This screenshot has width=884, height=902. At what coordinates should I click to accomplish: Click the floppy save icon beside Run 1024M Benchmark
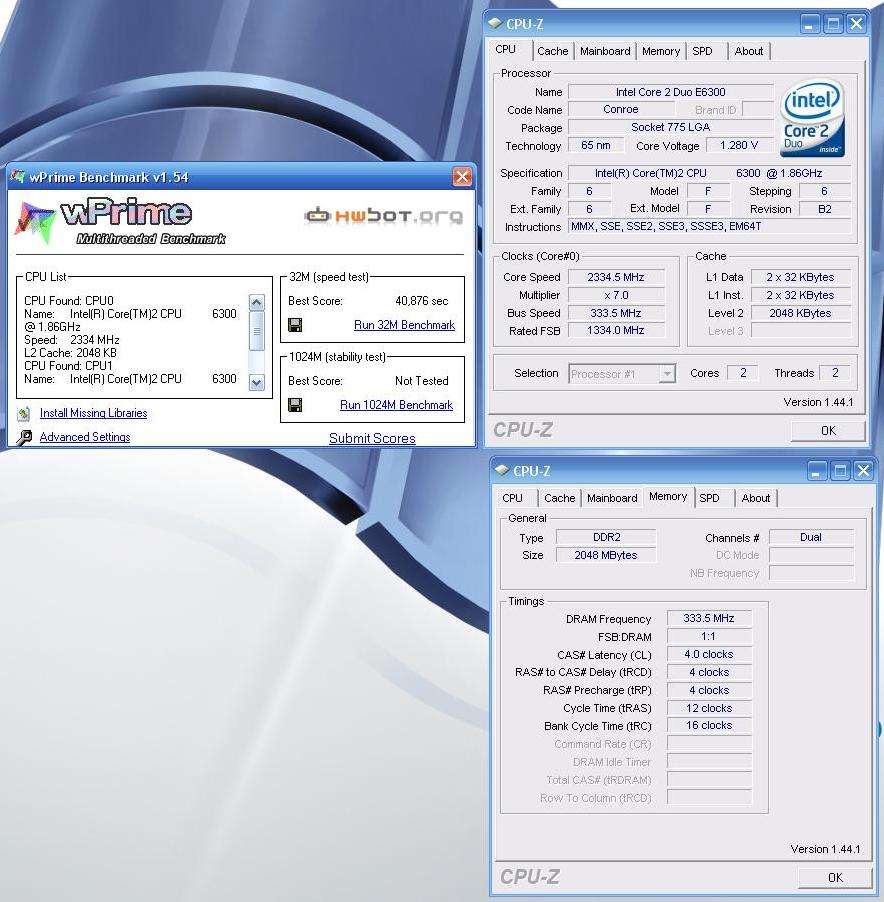point(295,405)
